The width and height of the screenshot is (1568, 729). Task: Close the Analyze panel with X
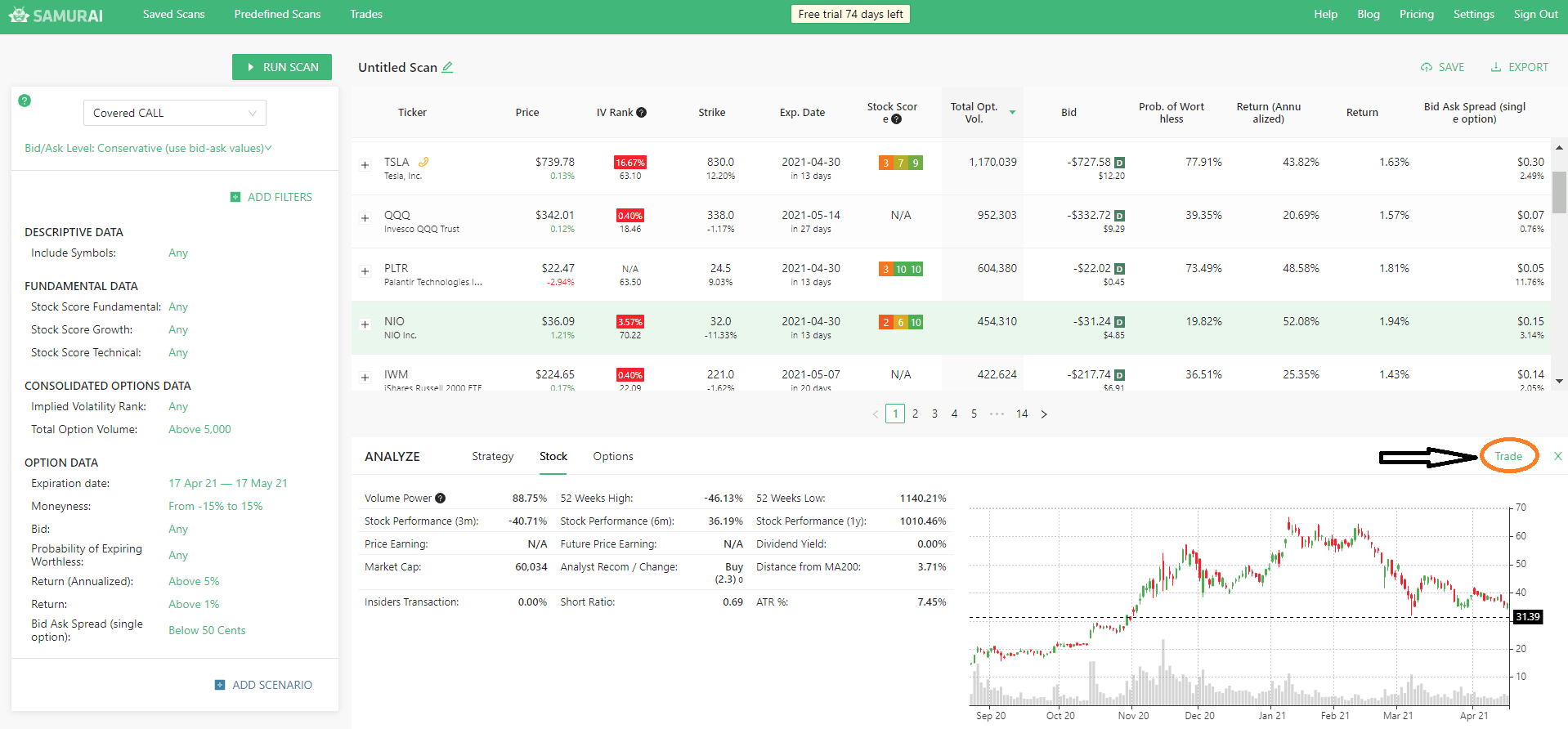(x=1558, y=456)
